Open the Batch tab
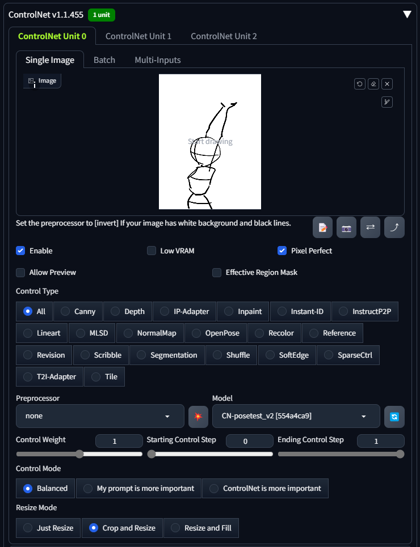 (x=104, y=60)
